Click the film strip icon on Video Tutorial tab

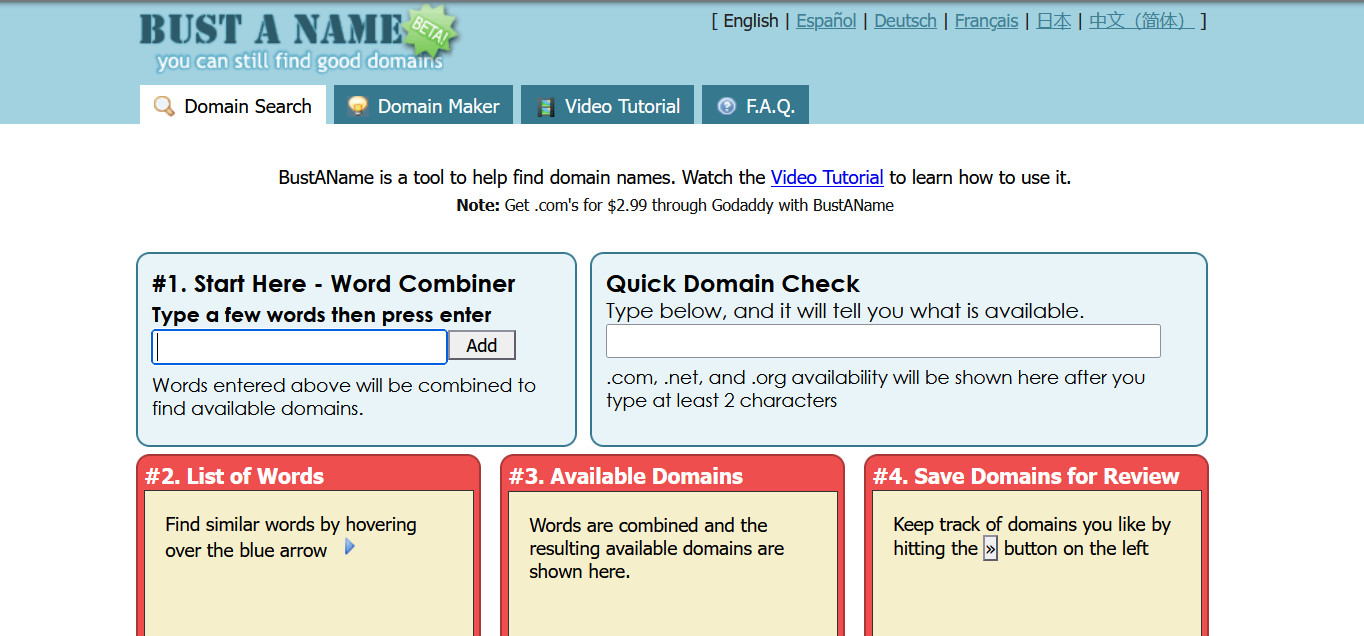545,107
